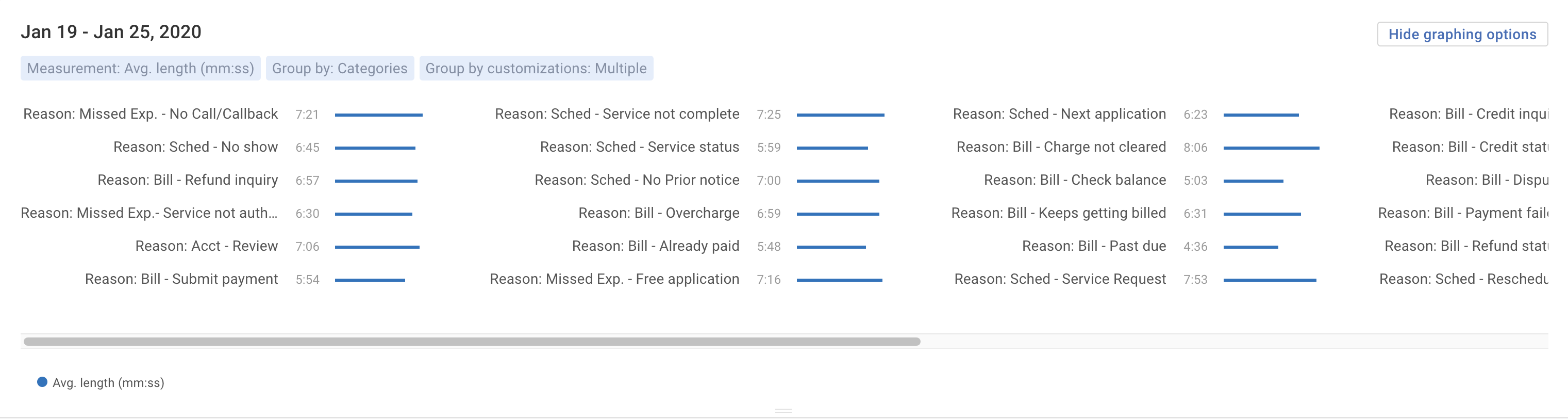Click the horizontal scrollbar thumb
1568x419 pixels.
pyautogui.click(x=472, y=342)
